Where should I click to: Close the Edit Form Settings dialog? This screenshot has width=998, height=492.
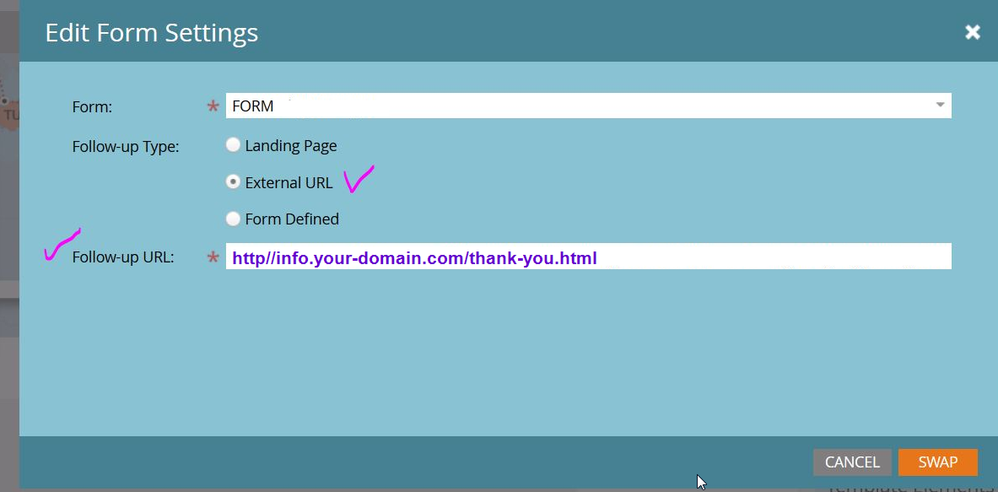[x=972, y=32]
